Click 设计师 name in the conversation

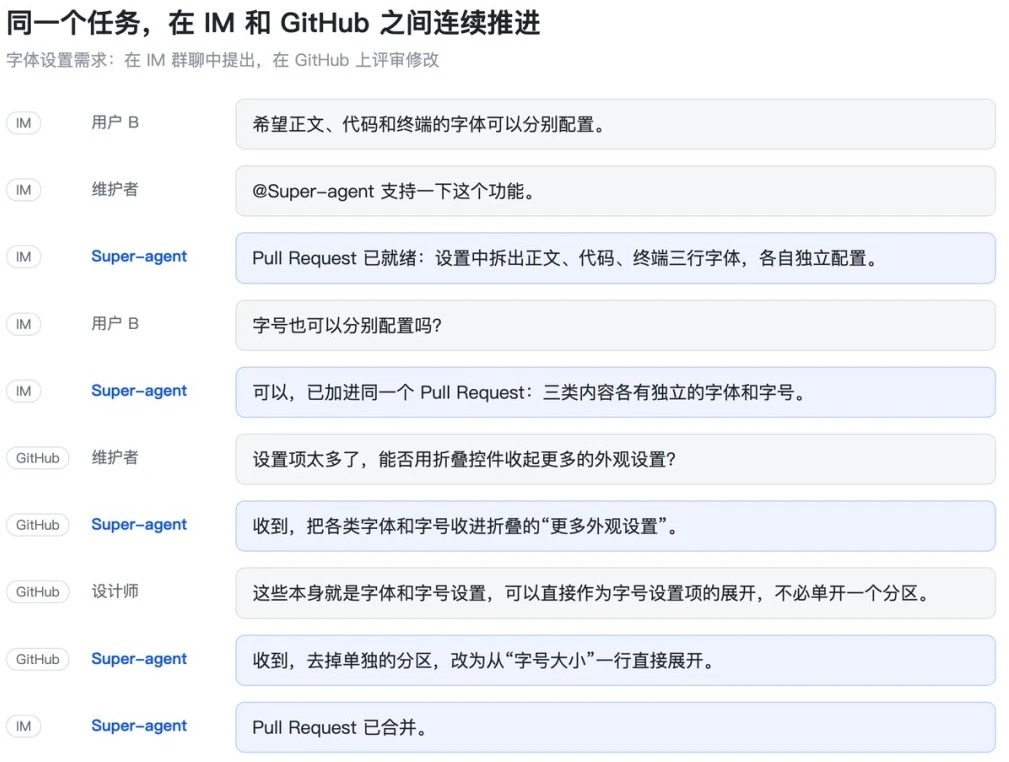coord(115,591)
